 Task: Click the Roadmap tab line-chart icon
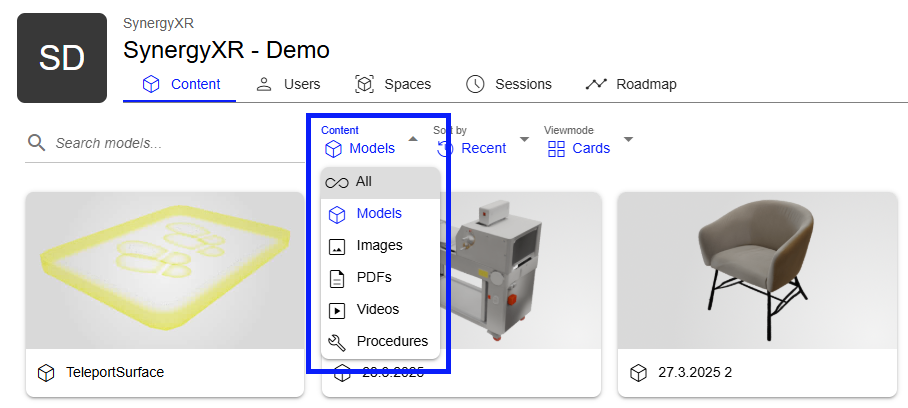point(596,84)
